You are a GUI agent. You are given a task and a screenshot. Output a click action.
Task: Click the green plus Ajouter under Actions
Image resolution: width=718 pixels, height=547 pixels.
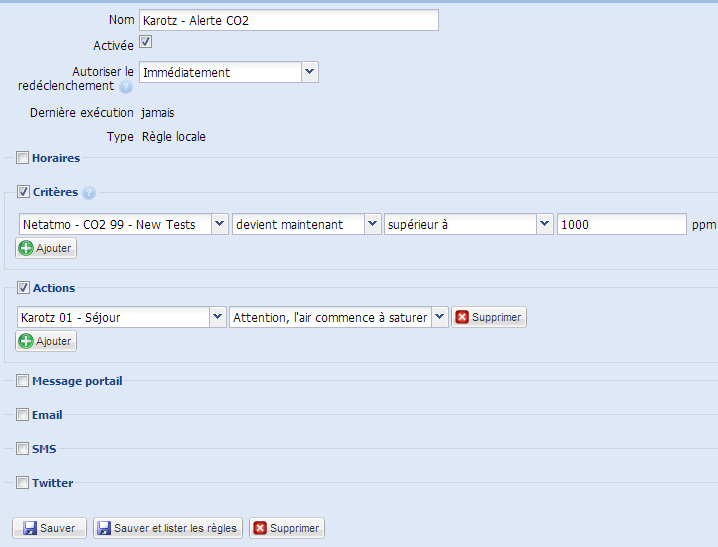click(x=46, y=341)
